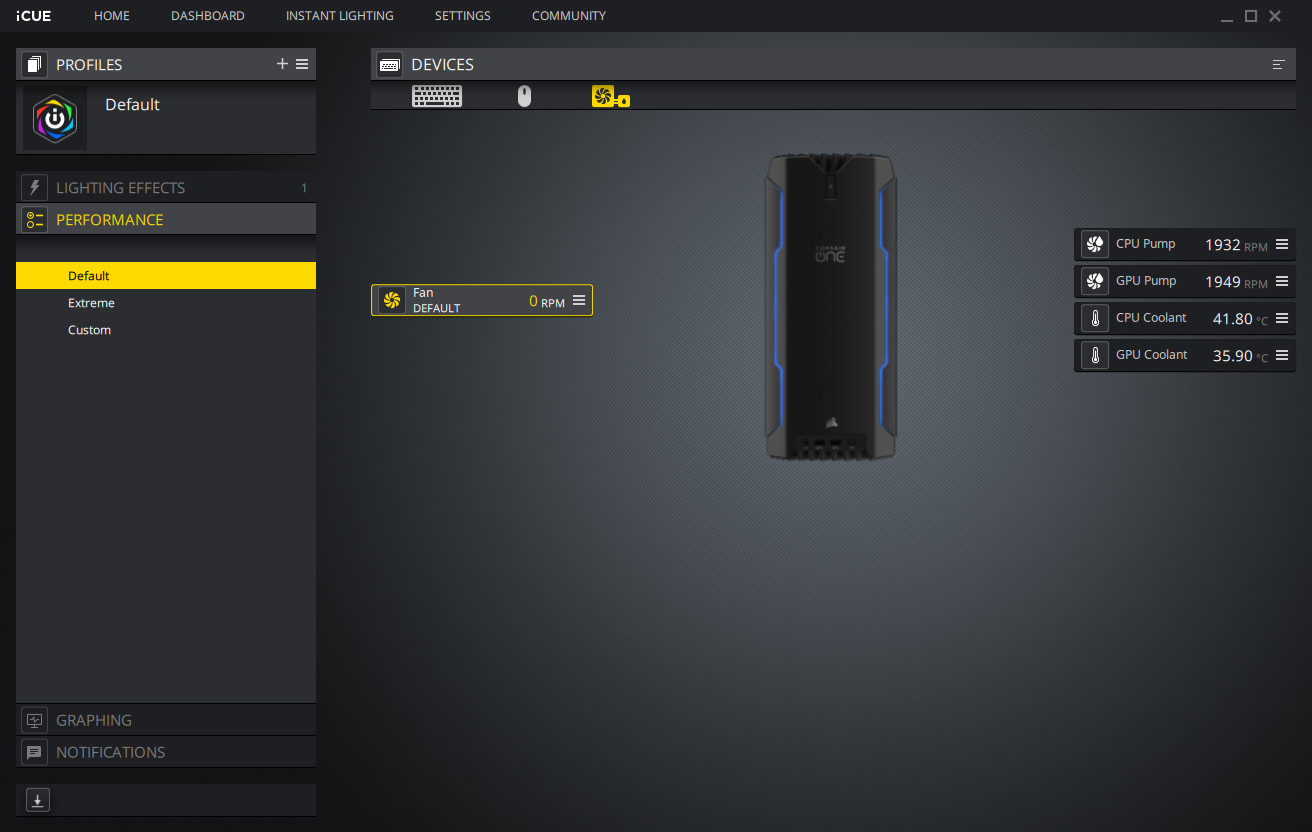Select the Custom performance preset
Viewport: 1312px width, 832px height.
166,330
